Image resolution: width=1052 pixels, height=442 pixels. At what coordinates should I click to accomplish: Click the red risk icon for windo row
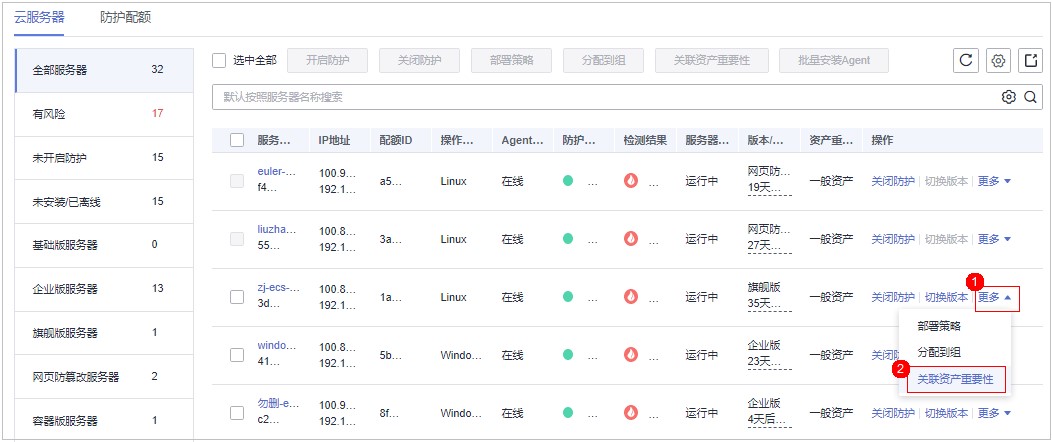(x=631, y=355)
